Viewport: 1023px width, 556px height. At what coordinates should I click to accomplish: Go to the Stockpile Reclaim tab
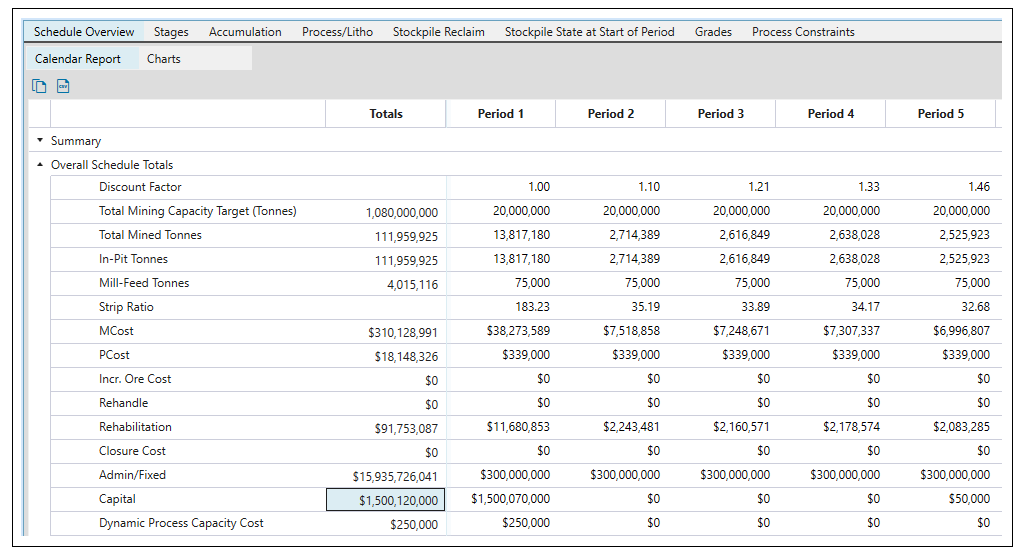[438, 32]
